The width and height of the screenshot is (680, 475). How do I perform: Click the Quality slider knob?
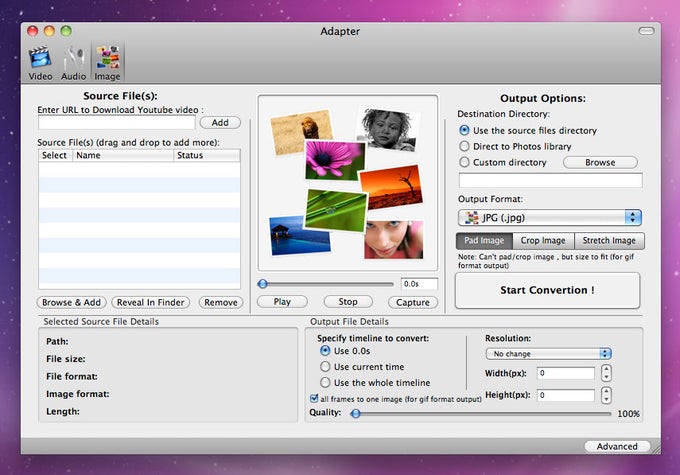point(356,413)
